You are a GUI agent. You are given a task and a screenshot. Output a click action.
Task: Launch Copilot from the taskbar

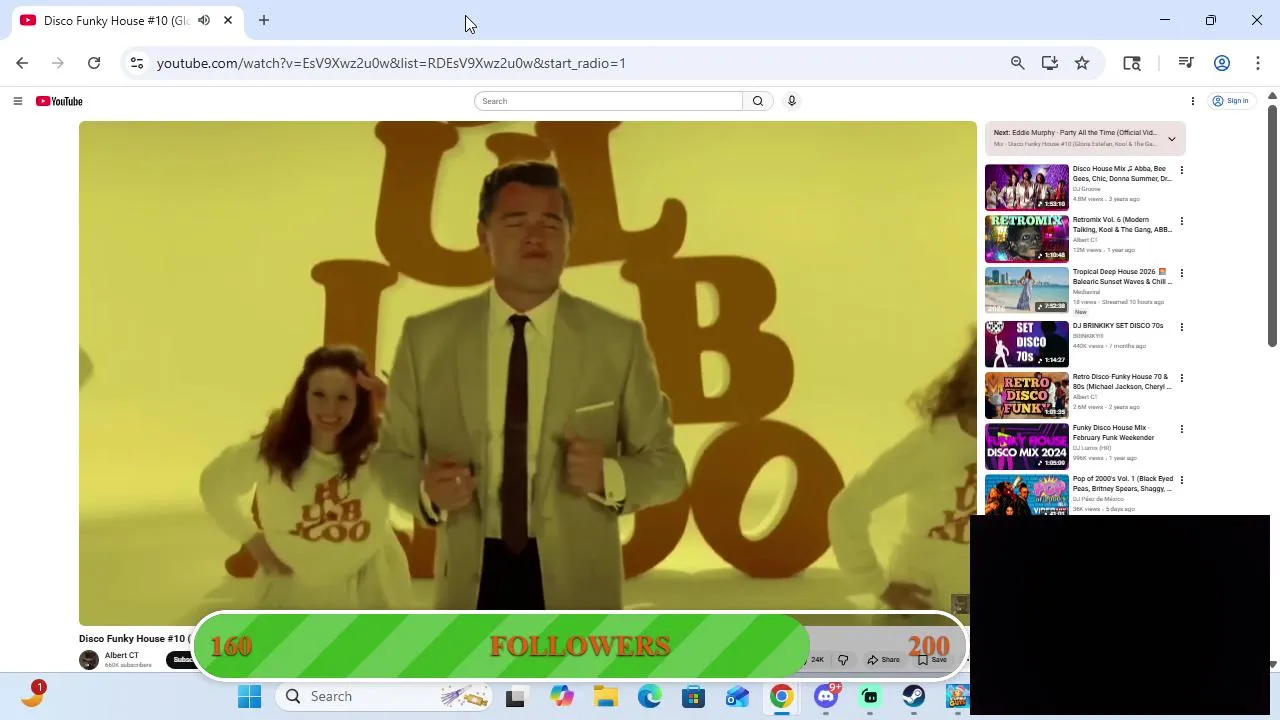click(x=562, y=696)
